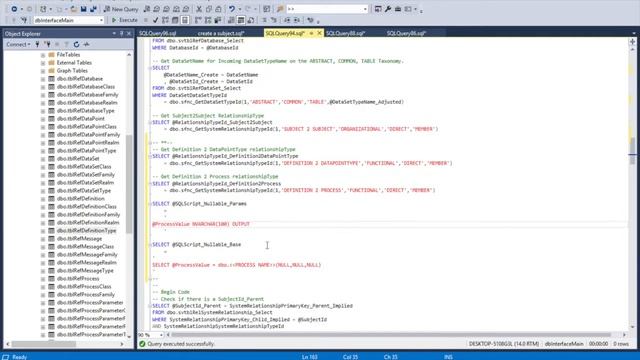Switch to SQLQuery88.sql tab
Screen dimensions: 640x360
pos(345,33)
